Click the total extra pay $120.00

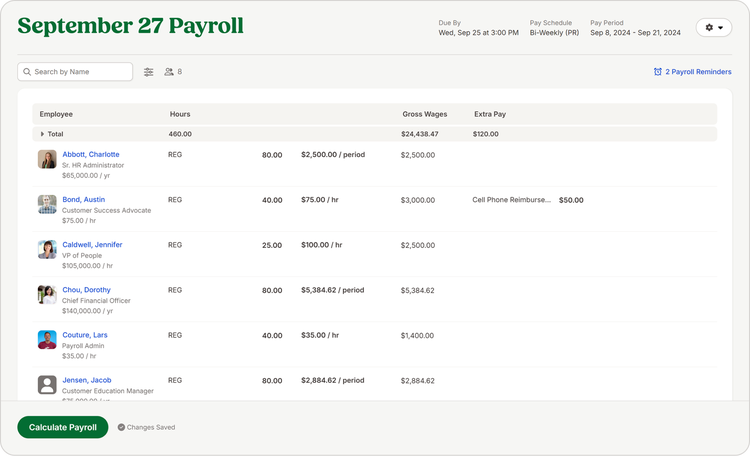click(485, 134)
